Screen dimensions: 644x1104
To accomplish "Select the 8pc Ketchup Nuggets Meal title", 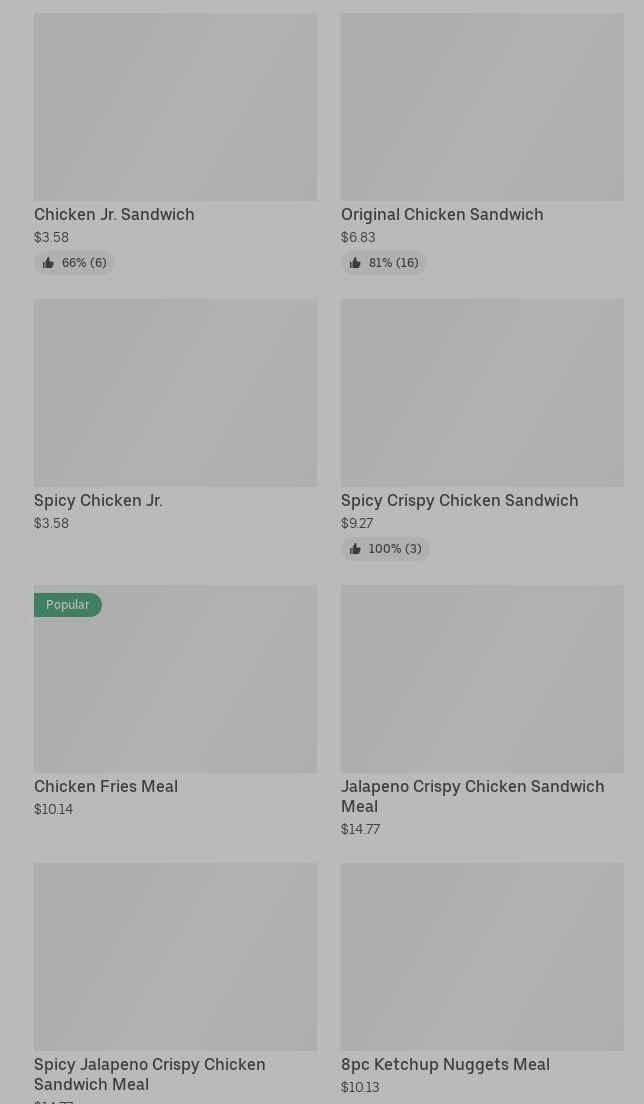I will click(x=446, y=1065).
